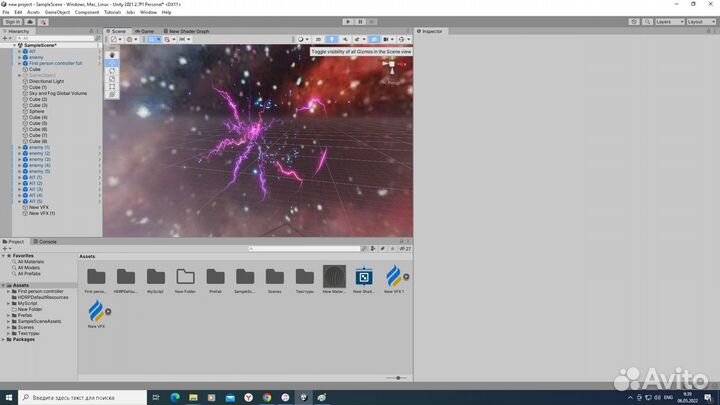Expand the MyScript folder in tree
This screenshot has height=405, width=720.
[8, 304]
